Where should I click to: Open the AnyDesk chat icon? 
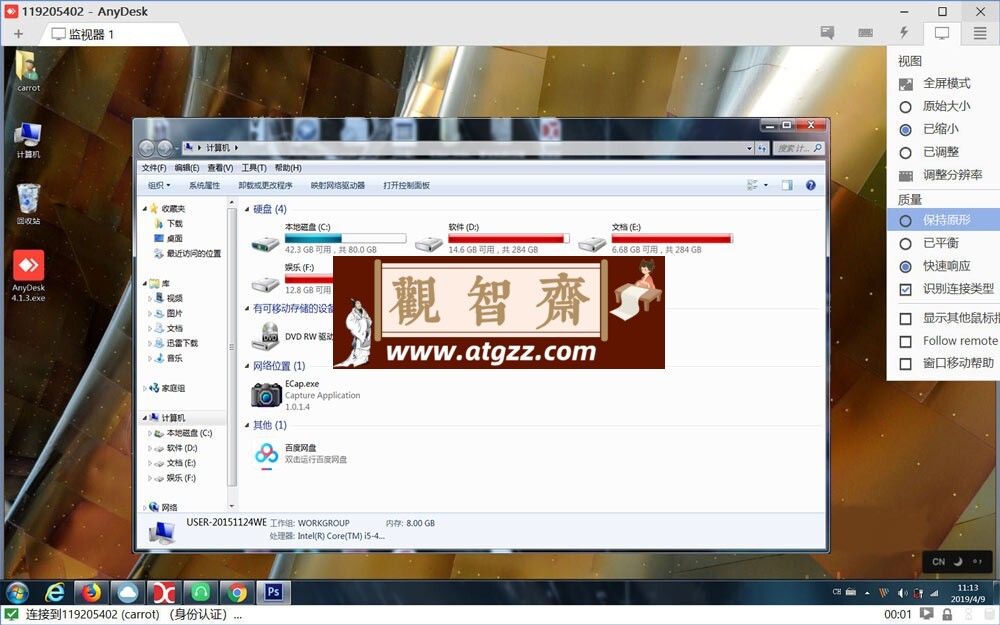click(x=827, y=33)
